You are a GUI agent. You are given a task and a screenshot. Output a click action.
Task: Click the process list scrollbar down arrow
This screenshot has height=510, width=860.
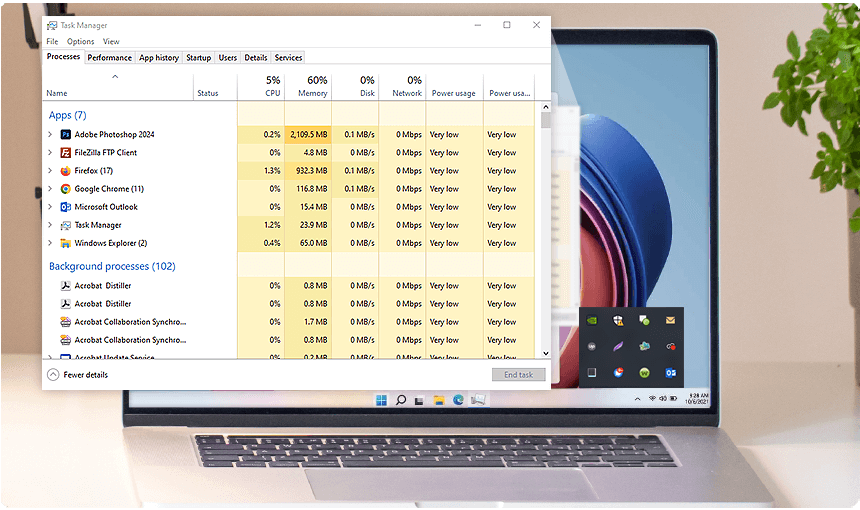point(546,353)
